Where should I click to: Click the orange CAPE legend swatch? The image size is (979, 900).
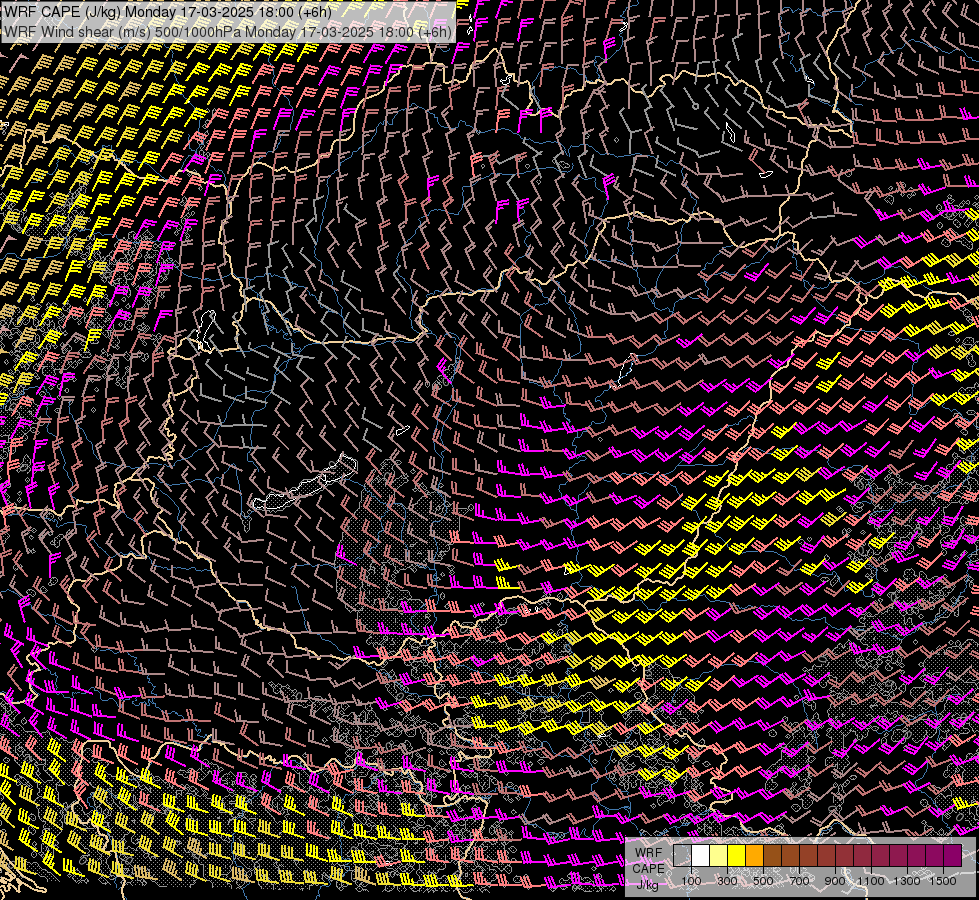click(x=754, y=855)
